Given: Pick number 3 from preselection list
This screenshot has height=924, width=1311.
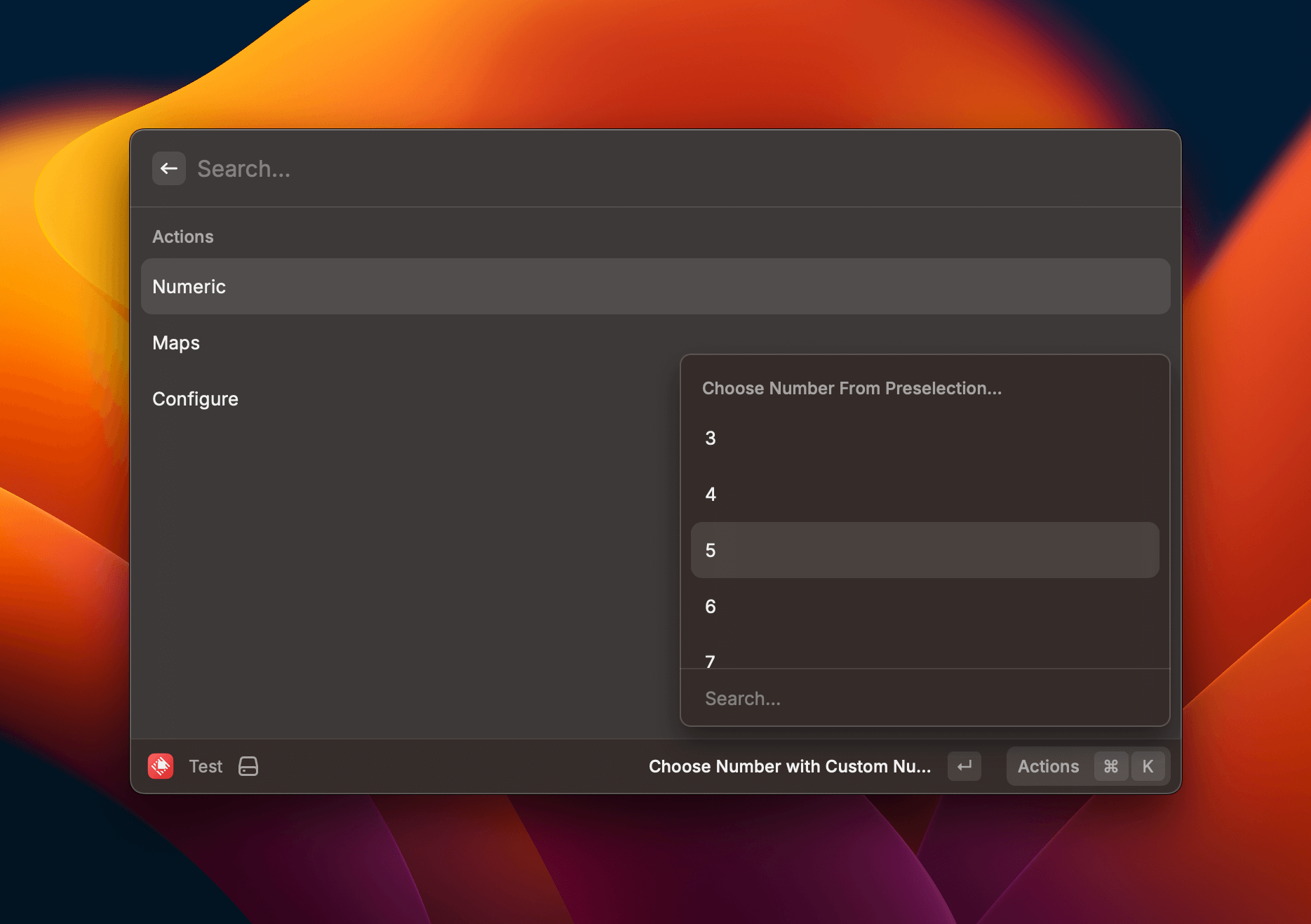Looking at the screenshot, I should coord(924,438).
